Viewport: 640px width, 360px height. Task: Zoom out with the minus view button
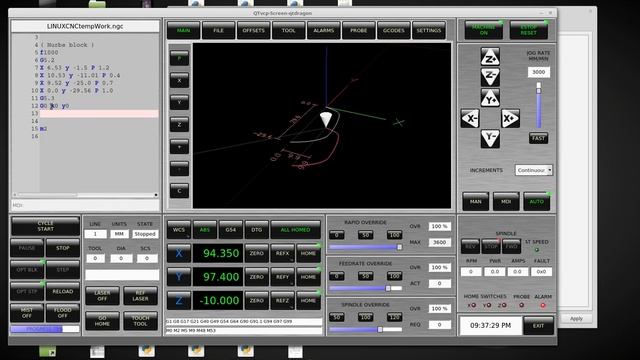179,169
